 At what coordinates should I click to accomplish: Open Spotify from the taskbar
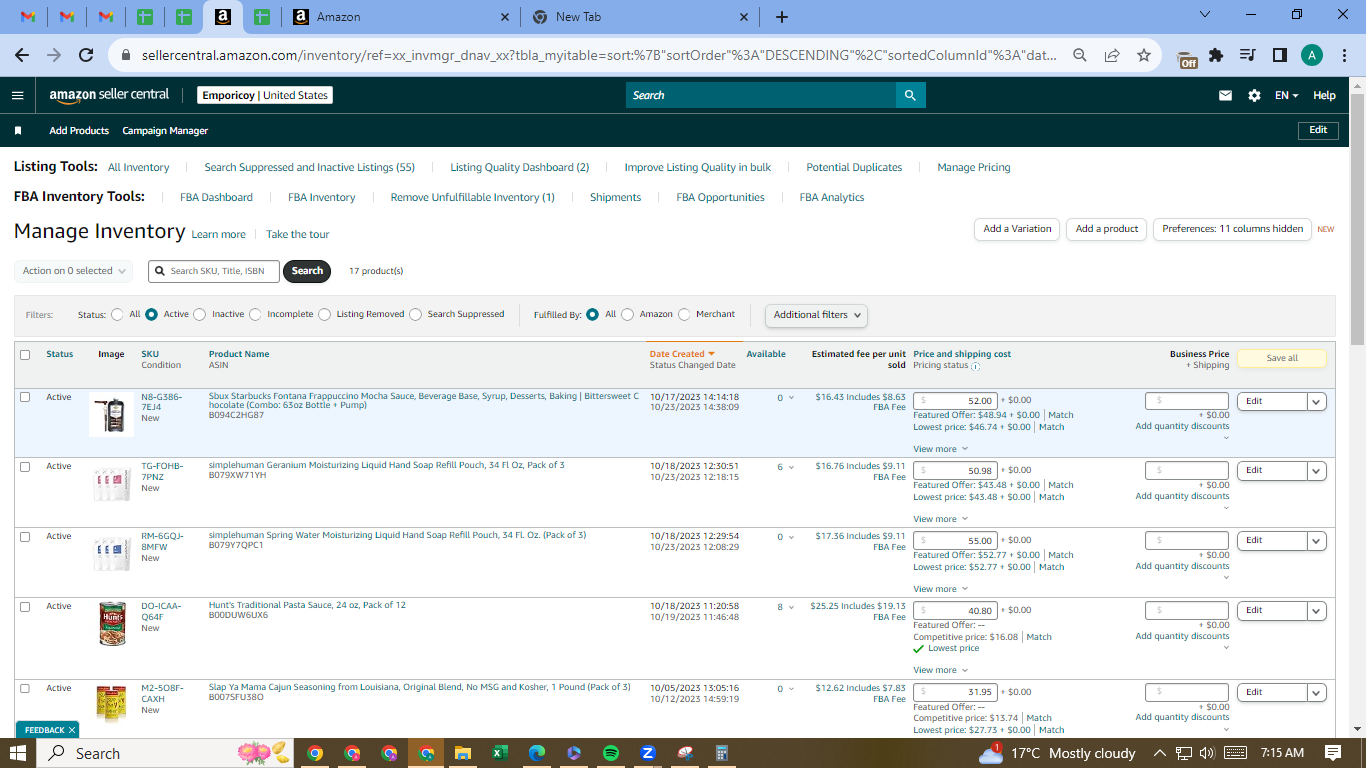point(611,753)
